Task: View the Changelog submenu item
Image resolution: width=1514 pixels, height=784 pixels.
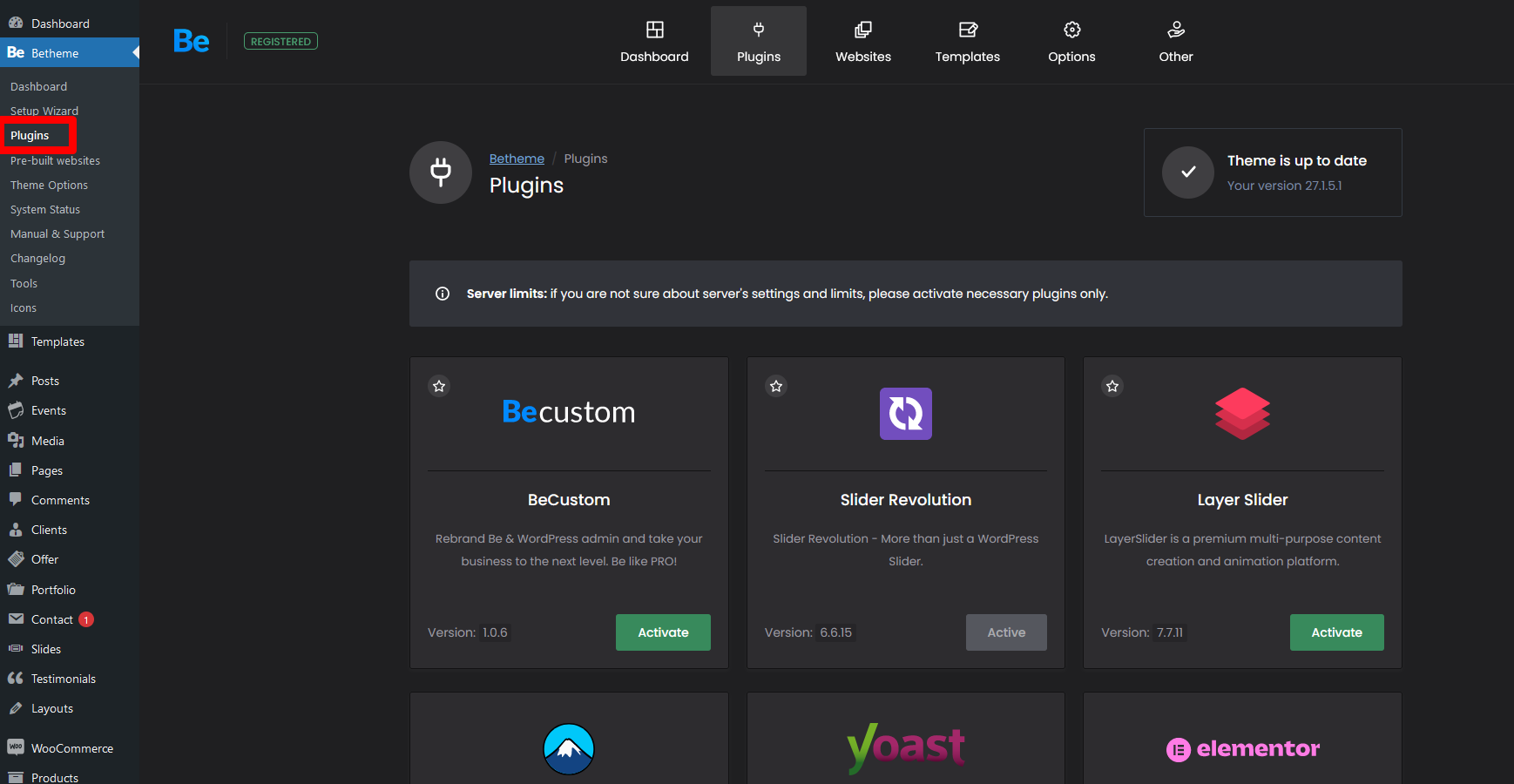Action: (37, 259)
